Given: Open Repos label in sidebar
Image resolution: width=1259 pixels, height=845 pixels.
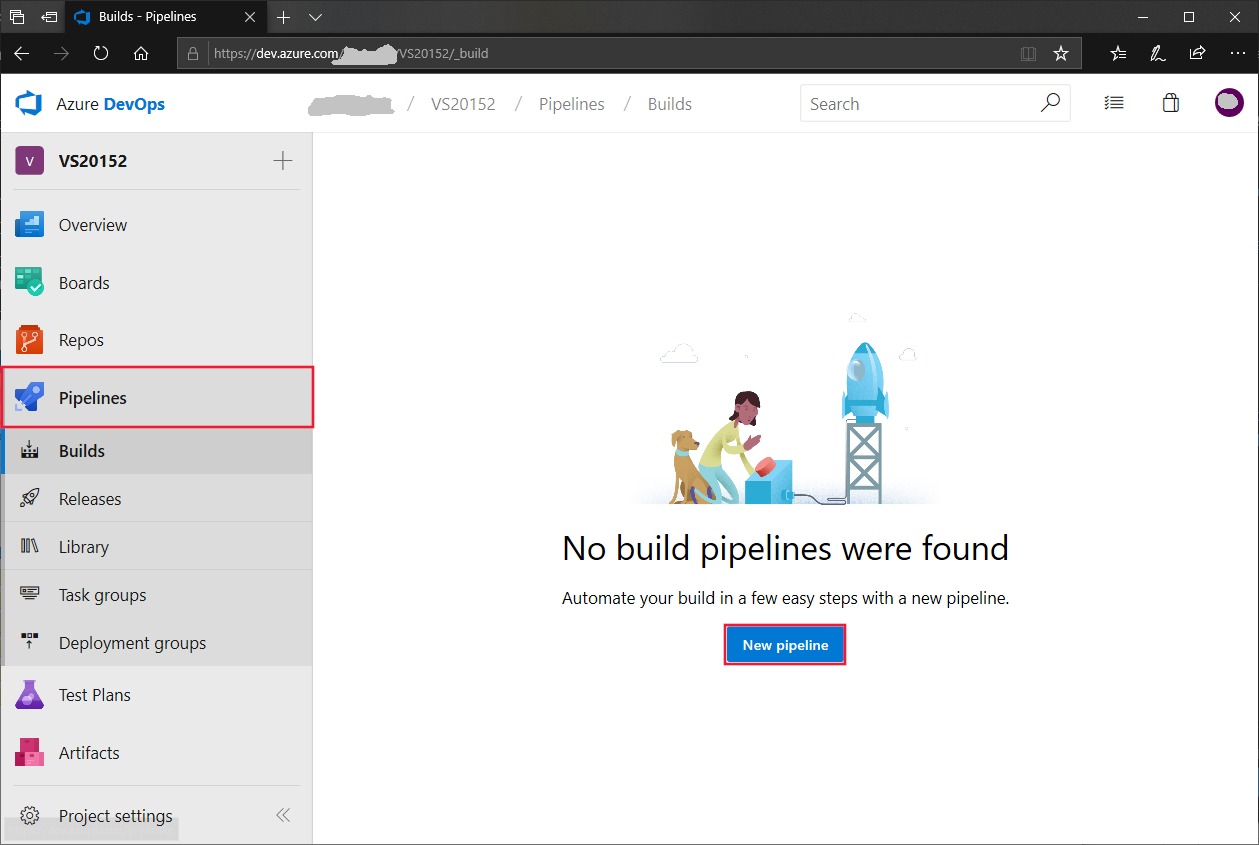Looking at the screenshot, I should 81,340.
